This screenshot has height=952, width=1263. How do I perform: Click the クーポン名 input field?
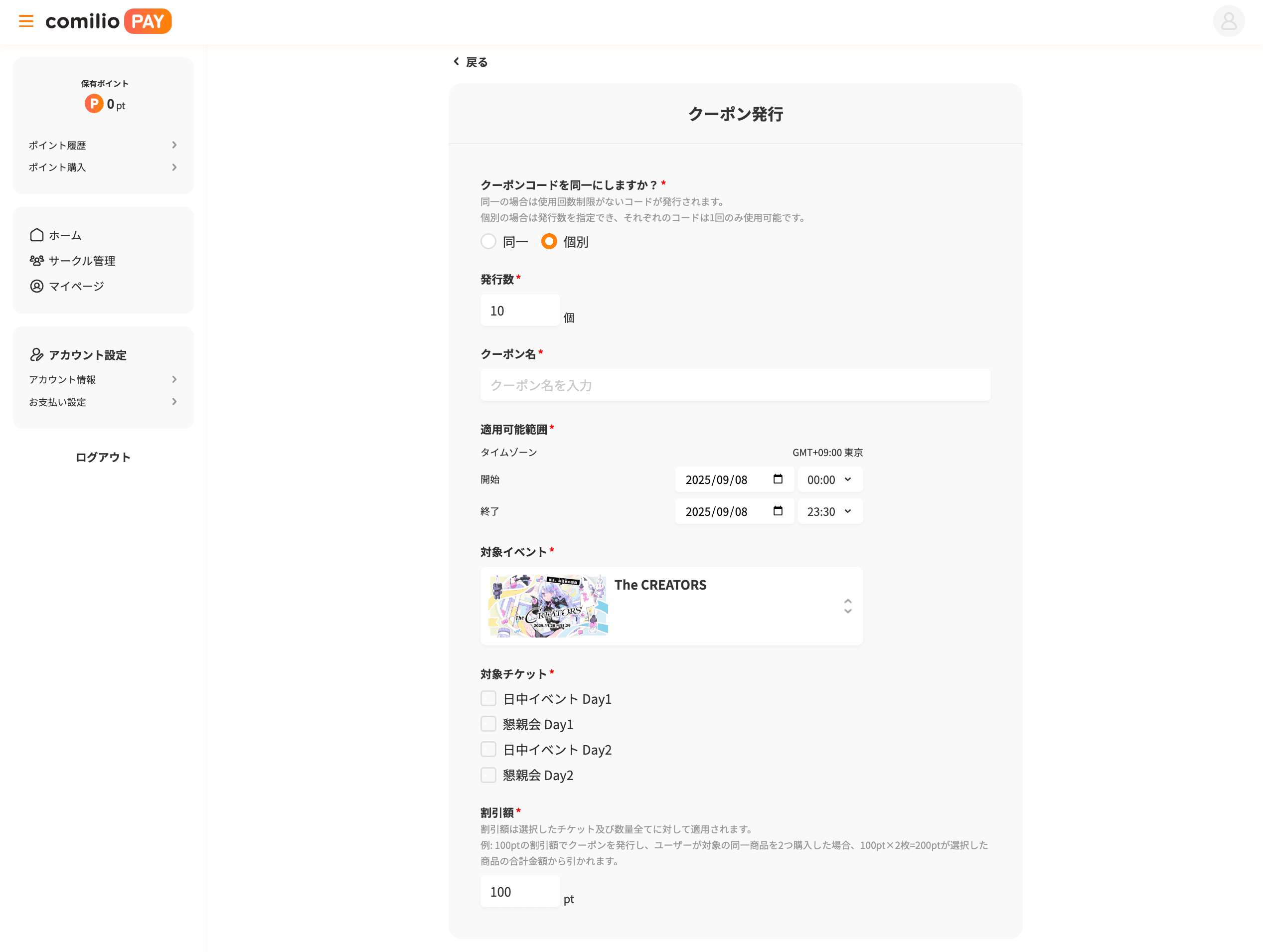[x=735, y=385]
